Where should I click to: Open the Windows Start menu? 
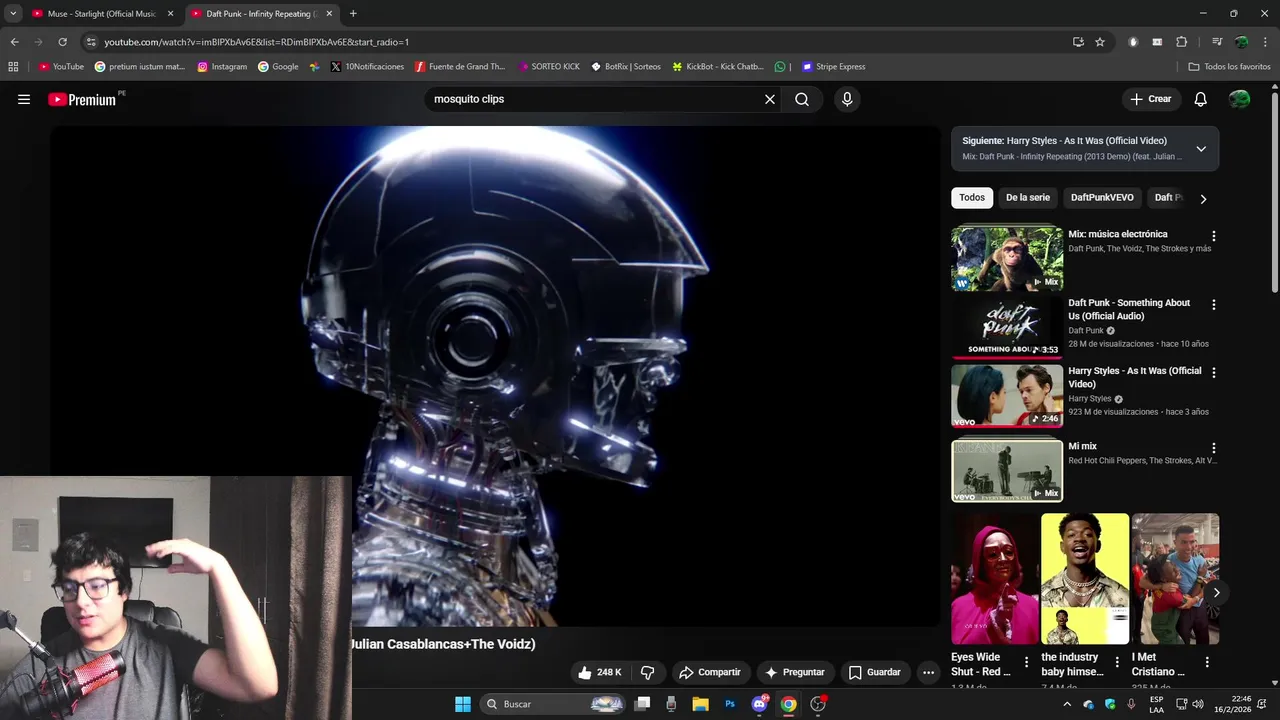point(463,704)
